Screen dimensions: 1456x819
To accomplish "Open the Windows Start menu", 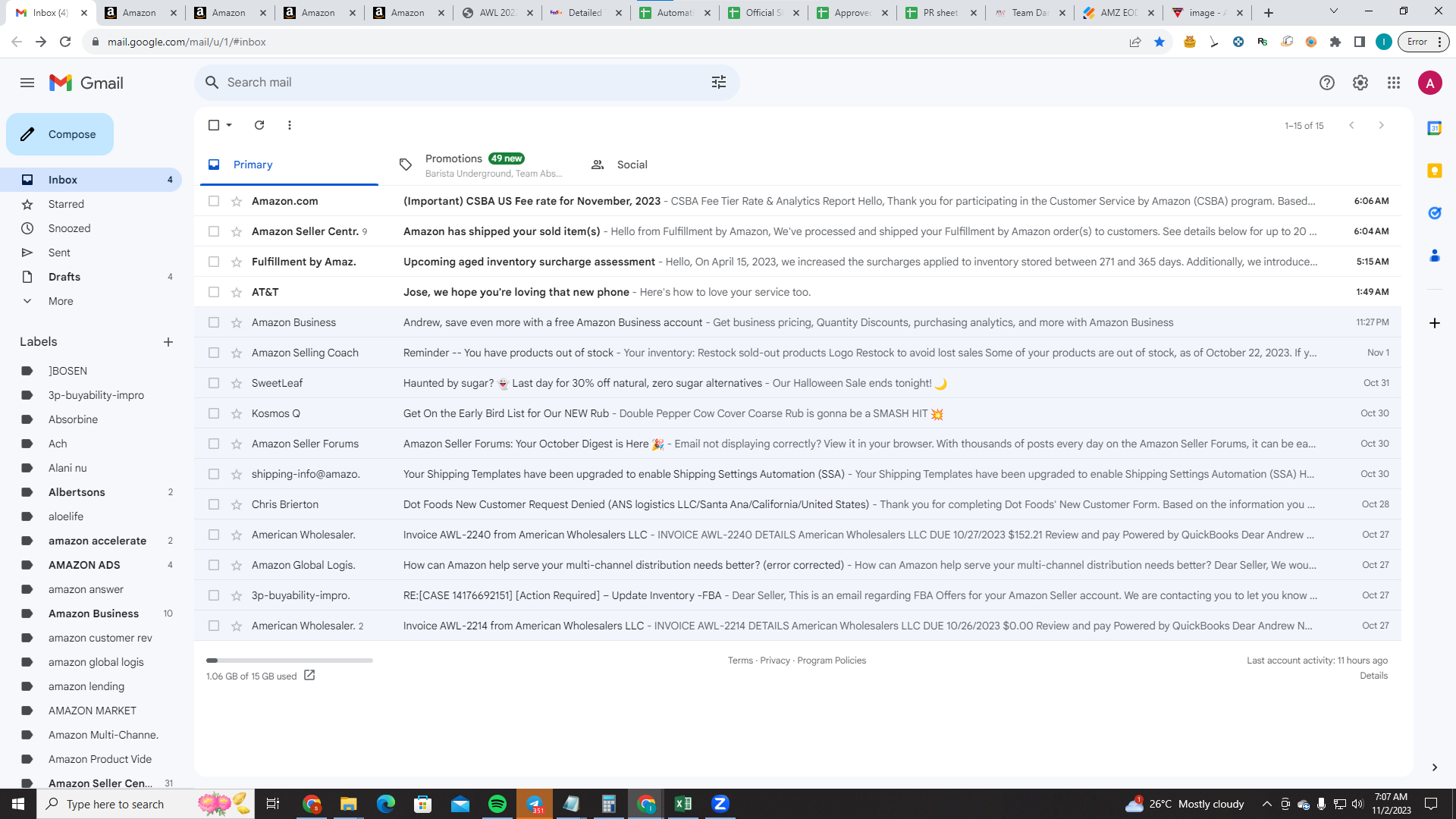I will (18, 804).
